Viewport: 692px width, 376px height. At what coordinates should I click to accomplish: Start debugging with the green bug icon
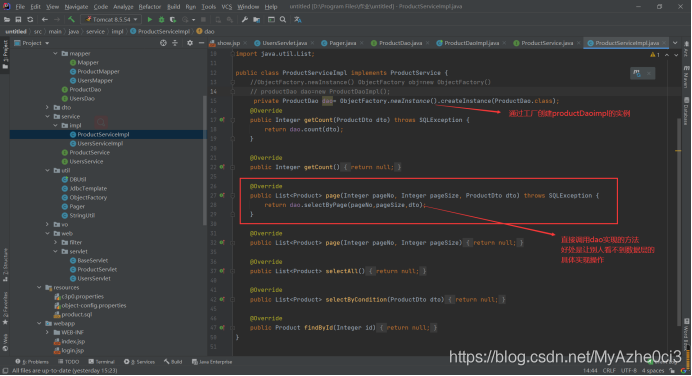(x=161, y=19)
